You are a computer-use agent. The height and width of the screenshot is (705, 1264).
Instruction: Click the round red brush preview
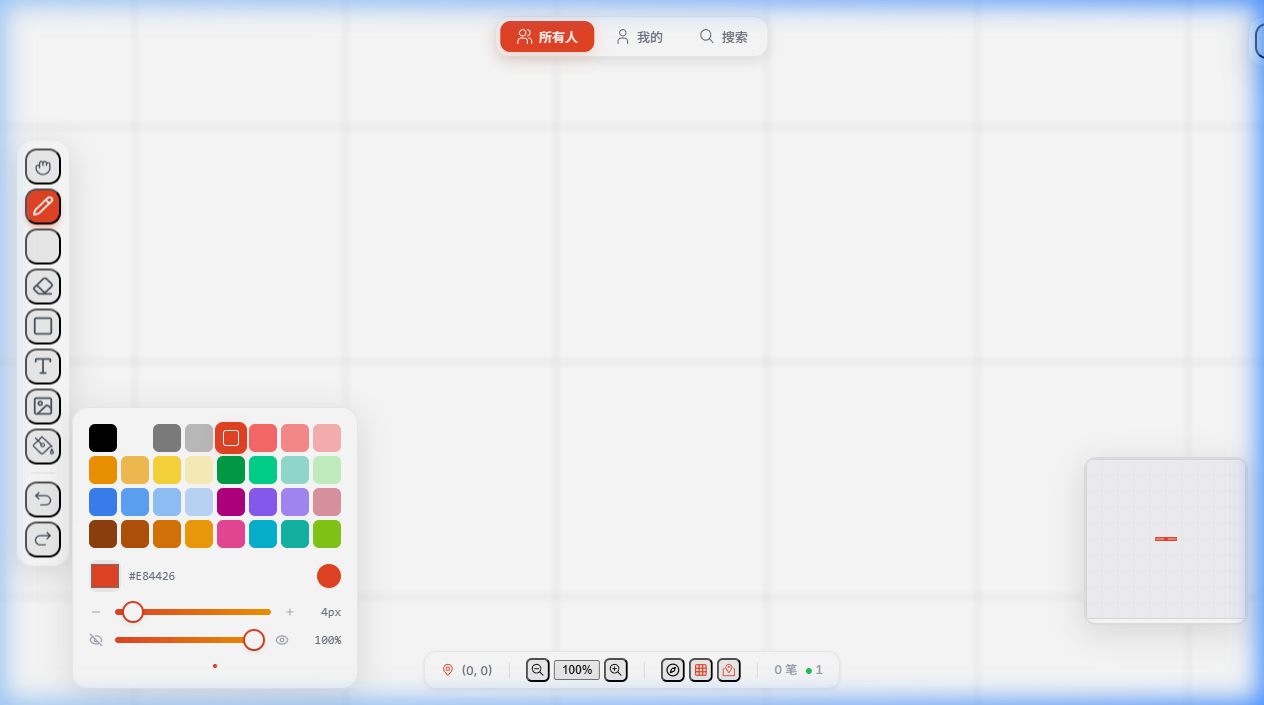(x=329, y=576)
